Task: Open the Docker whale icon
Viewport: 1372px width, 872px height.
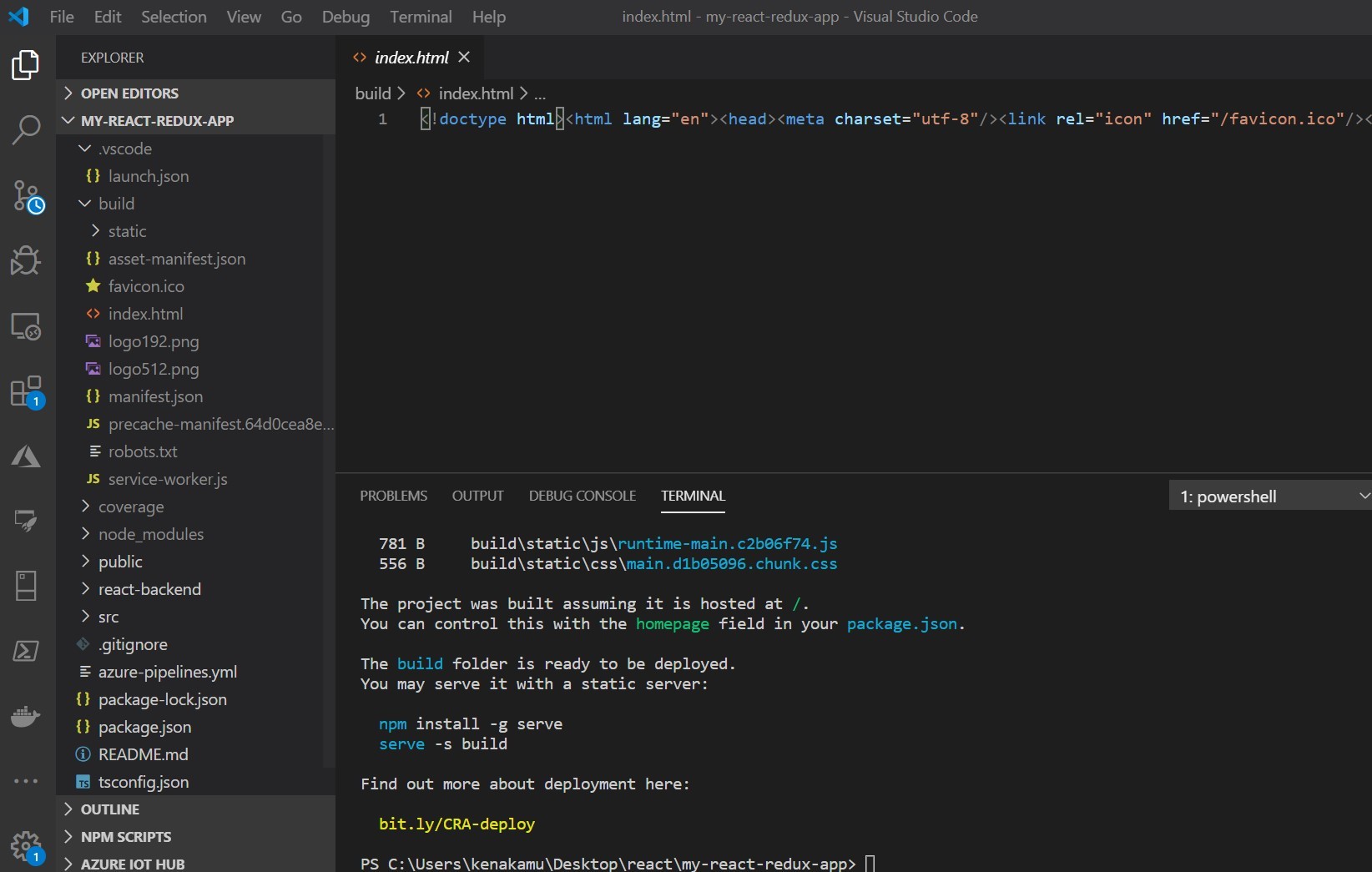Action: pyautogui.click(x=26, y=716)
